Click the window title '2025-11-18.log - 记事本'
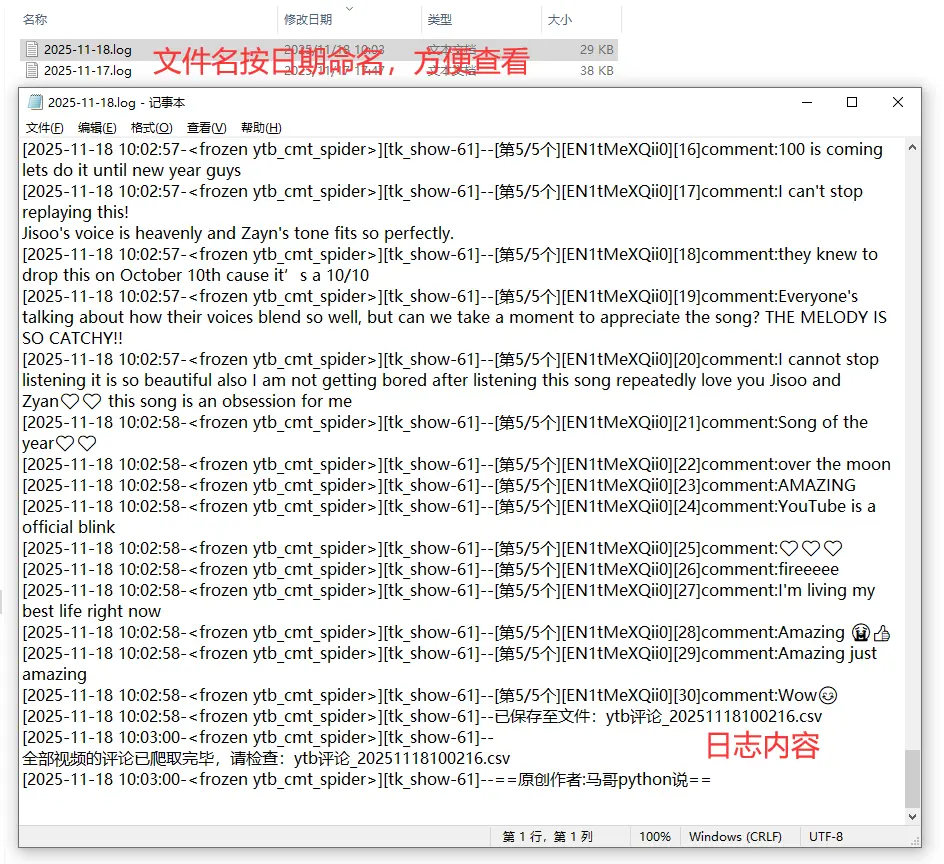Viewport: 944px width, 864px height. coord(116,102)
